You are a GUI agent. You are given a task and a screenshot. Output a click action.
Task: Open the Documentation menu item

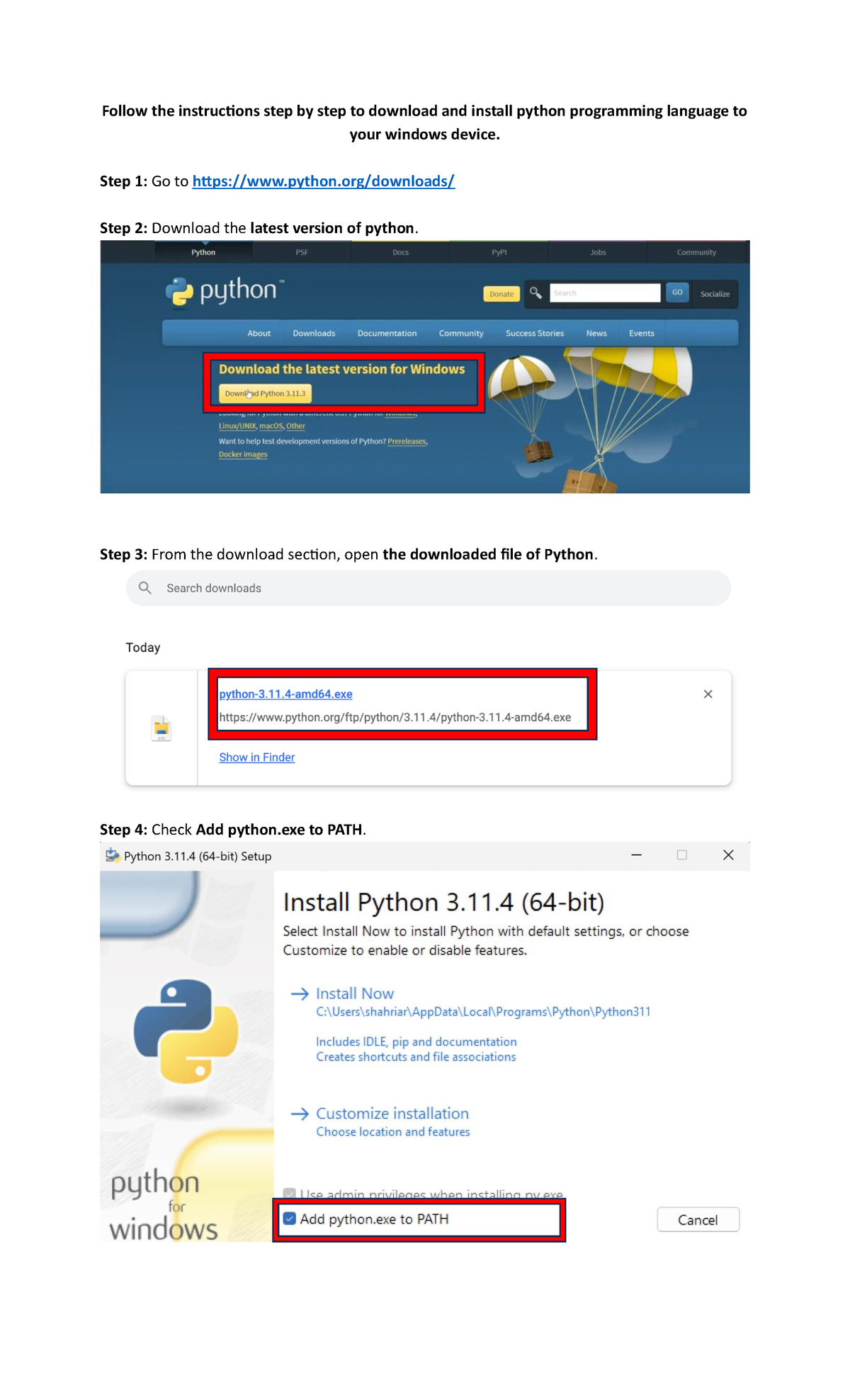tap(387, 333)
